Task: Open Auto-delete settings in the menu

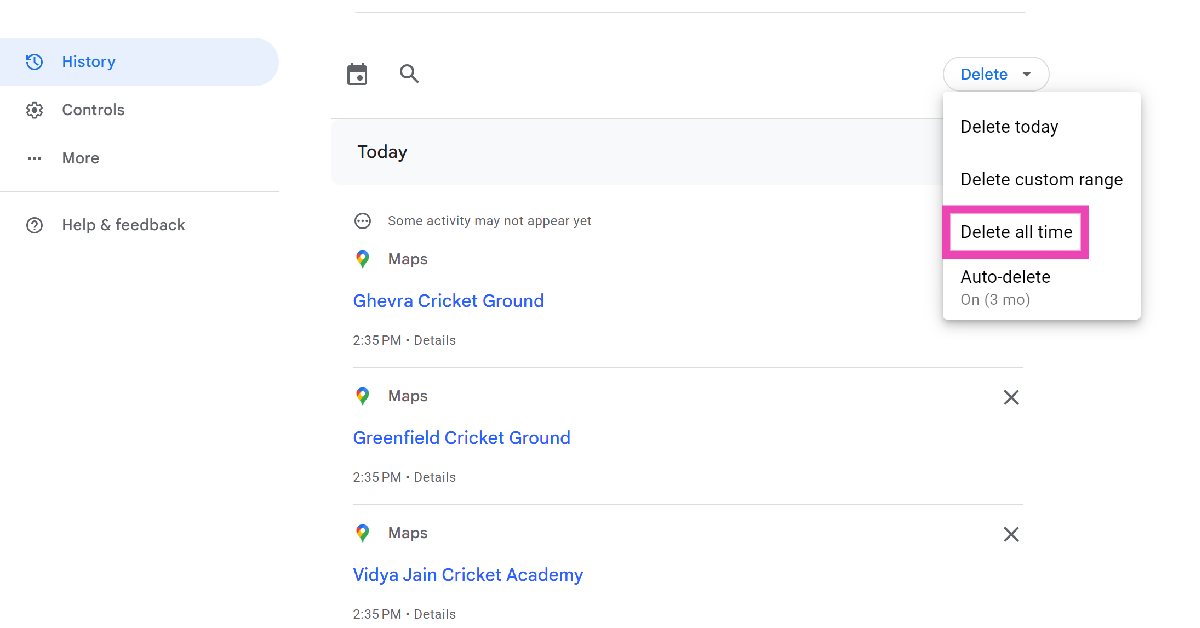Action: click(1005, 286)
